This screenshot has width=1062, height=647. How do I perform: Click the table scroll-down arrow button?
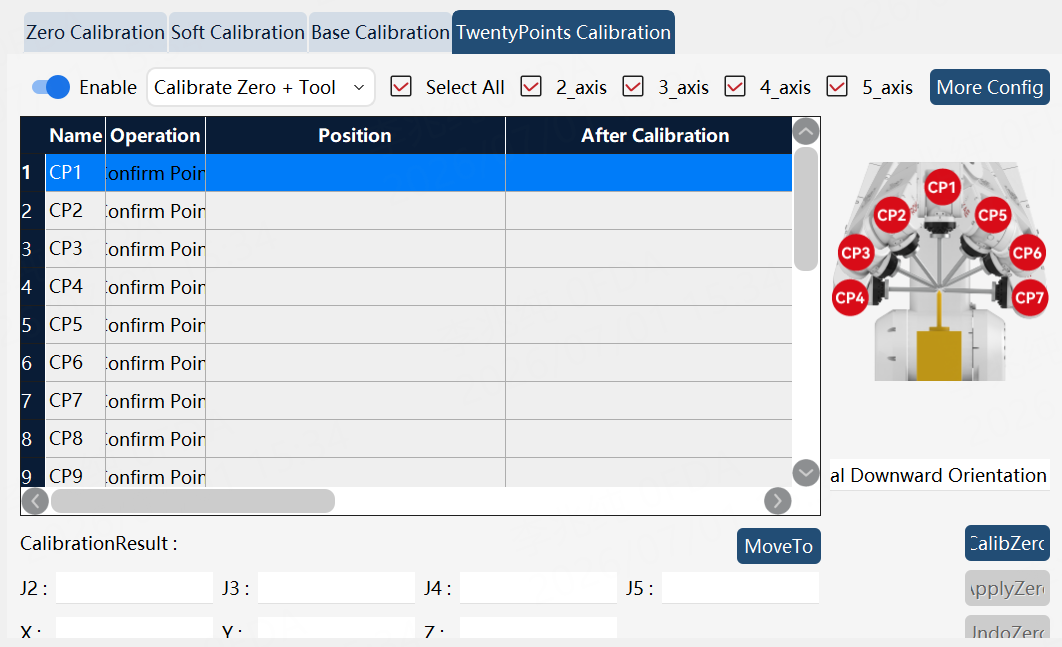point(805,473)
